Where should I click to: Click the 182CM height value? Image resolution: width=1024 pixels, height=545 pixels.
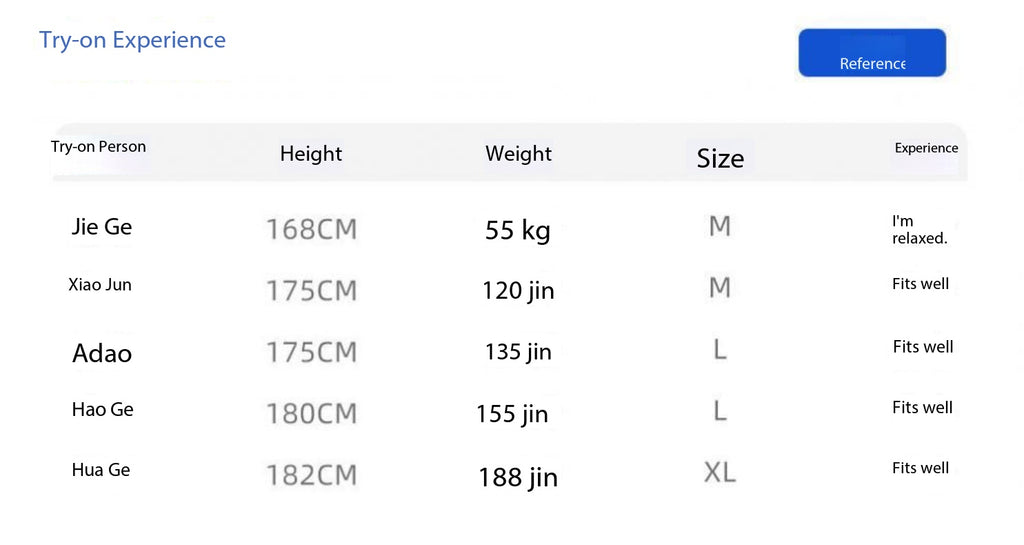(311, 475)
